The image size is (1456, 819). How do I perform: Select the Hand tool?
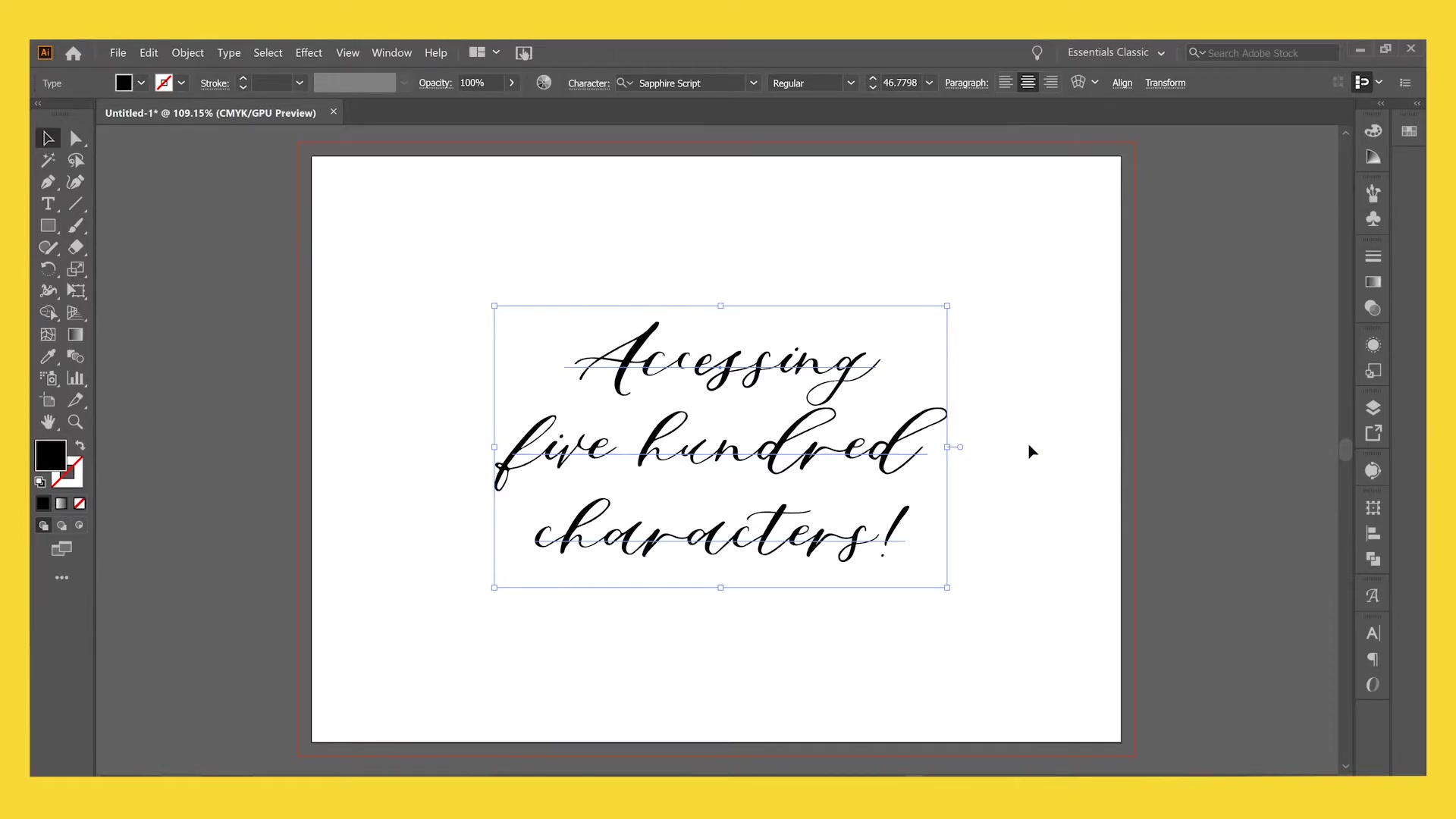(x=48, y=422)
